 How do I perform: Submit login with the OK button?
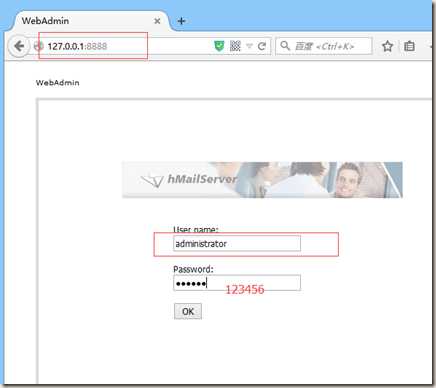point(188,311)
